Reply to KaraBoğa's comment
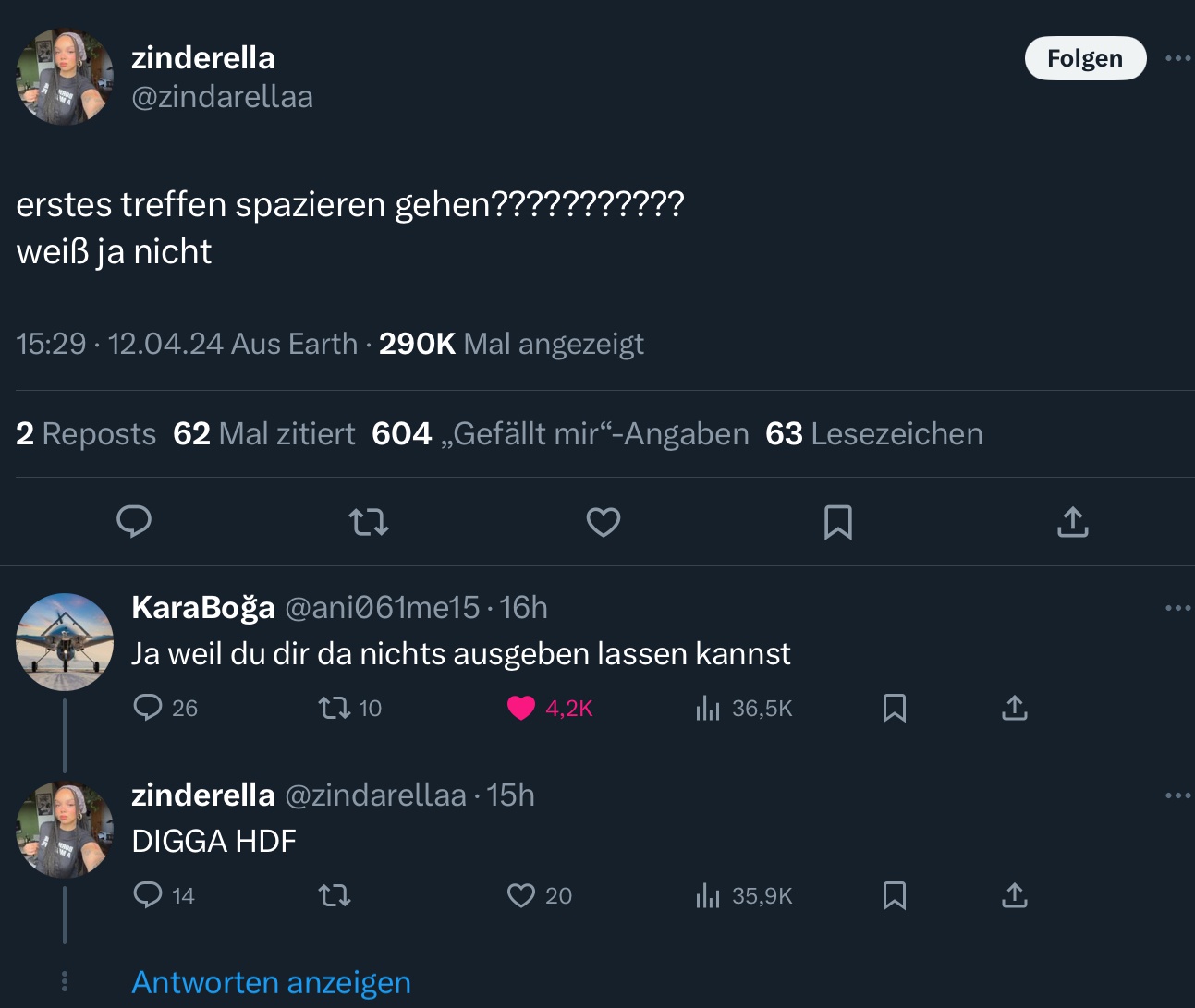This screenshot has height=1008, width=1195. [148, 708]
